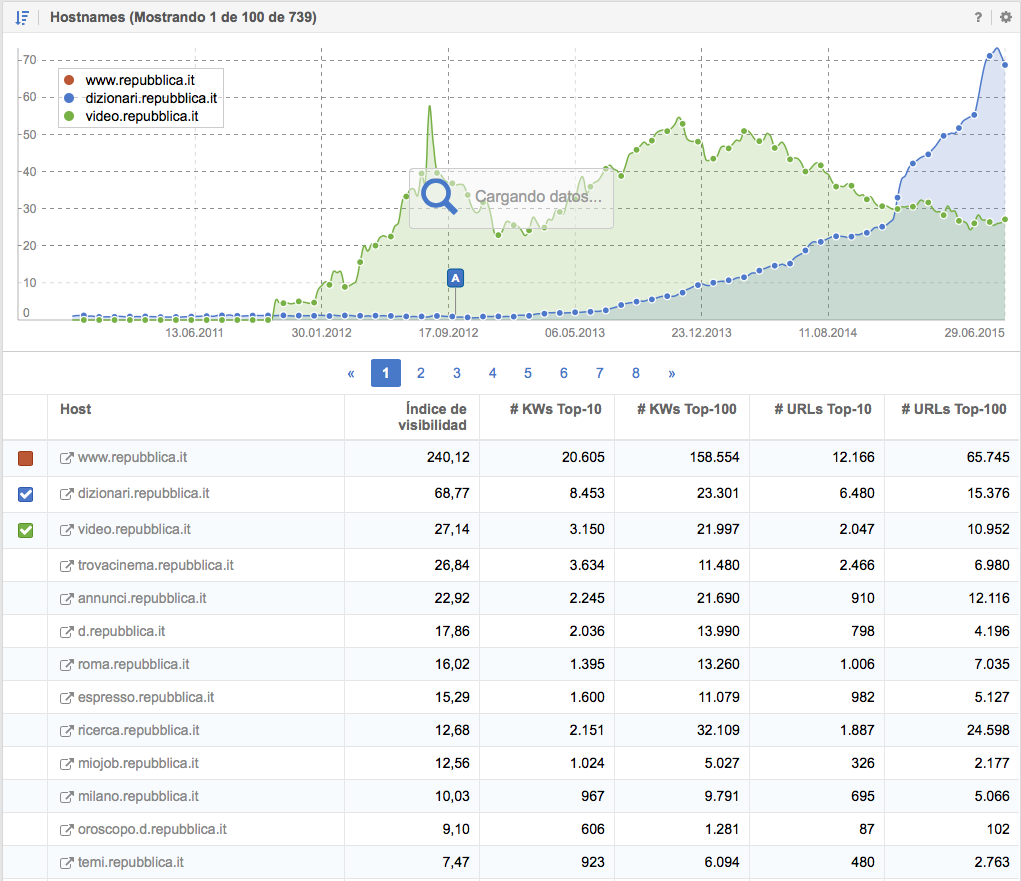This screenshot has height=881, width=1021.
Task: Go to page 8 of results
Action: tap(636, 373)
